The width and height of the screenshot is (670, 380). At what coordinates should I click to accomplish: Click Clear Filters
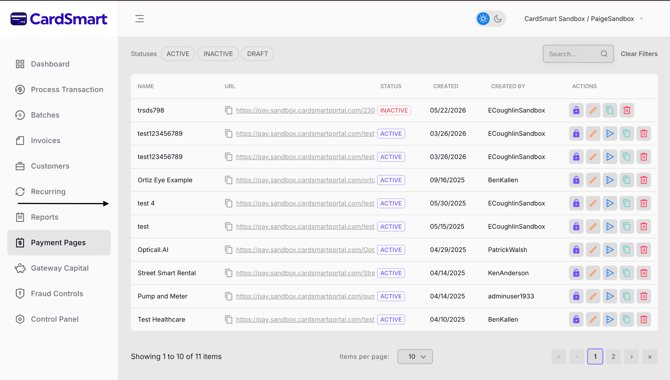[639, 54]
